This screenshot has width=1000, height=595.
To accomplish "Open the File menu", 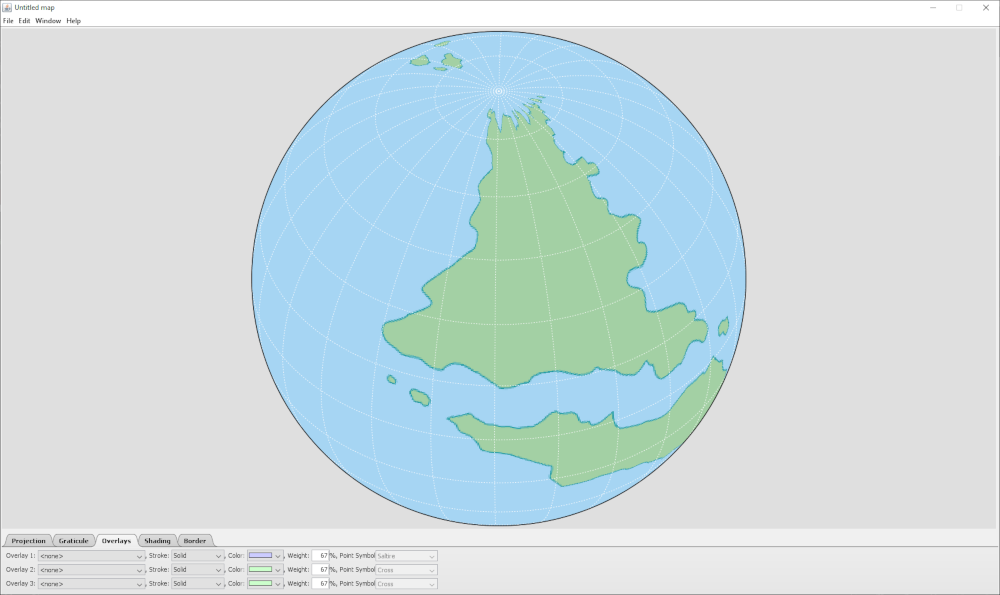I will click(8, 21).
